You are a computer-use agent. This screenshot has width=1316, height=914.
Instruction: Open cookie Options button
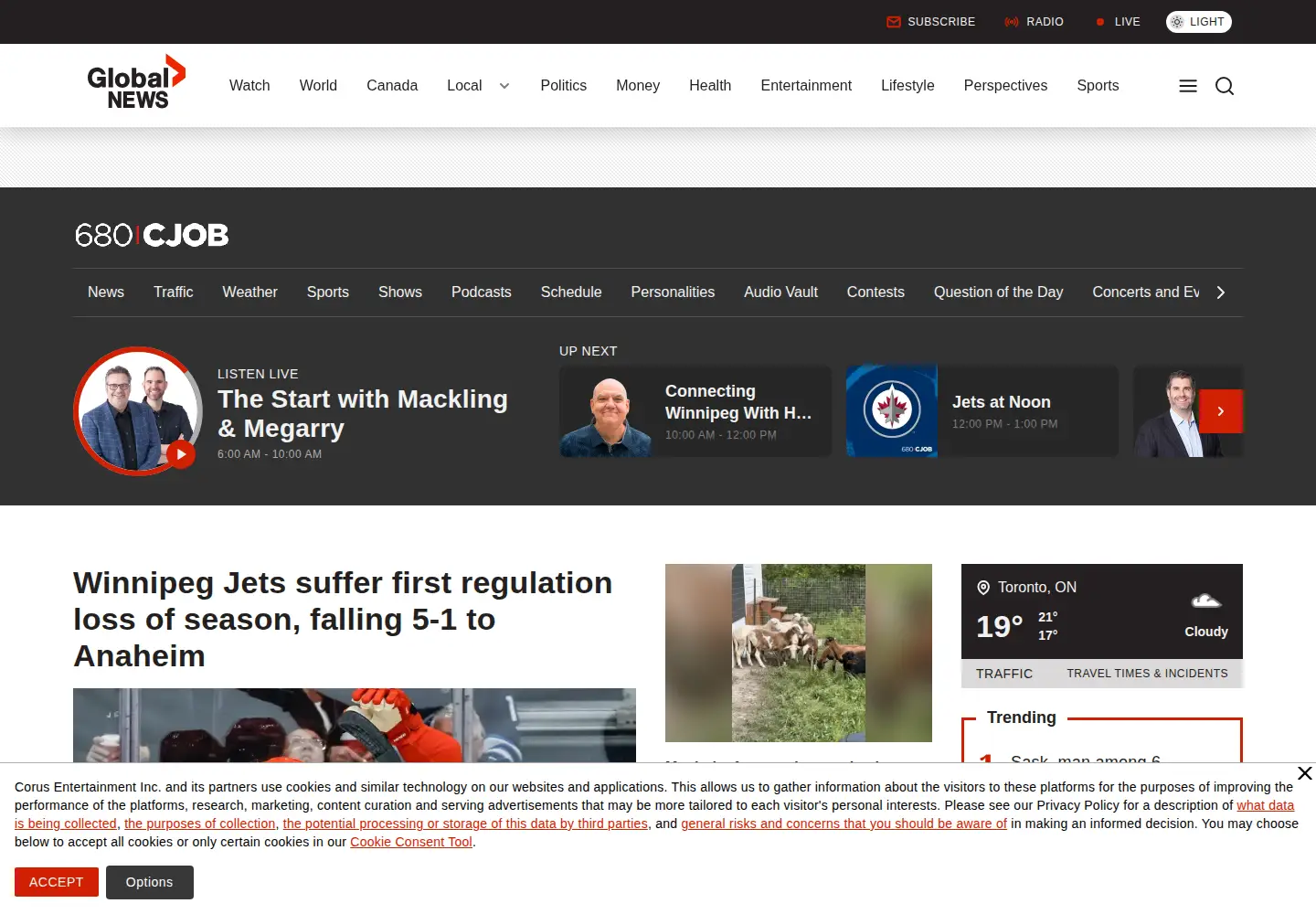[149, 882]
